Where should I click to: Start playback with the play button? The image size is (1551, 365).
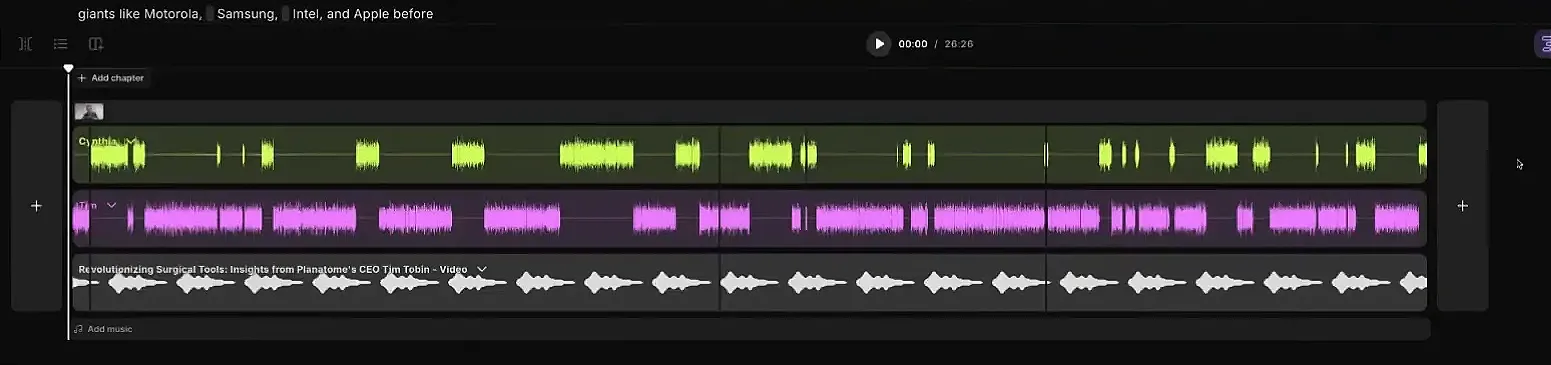coord(878,44)
